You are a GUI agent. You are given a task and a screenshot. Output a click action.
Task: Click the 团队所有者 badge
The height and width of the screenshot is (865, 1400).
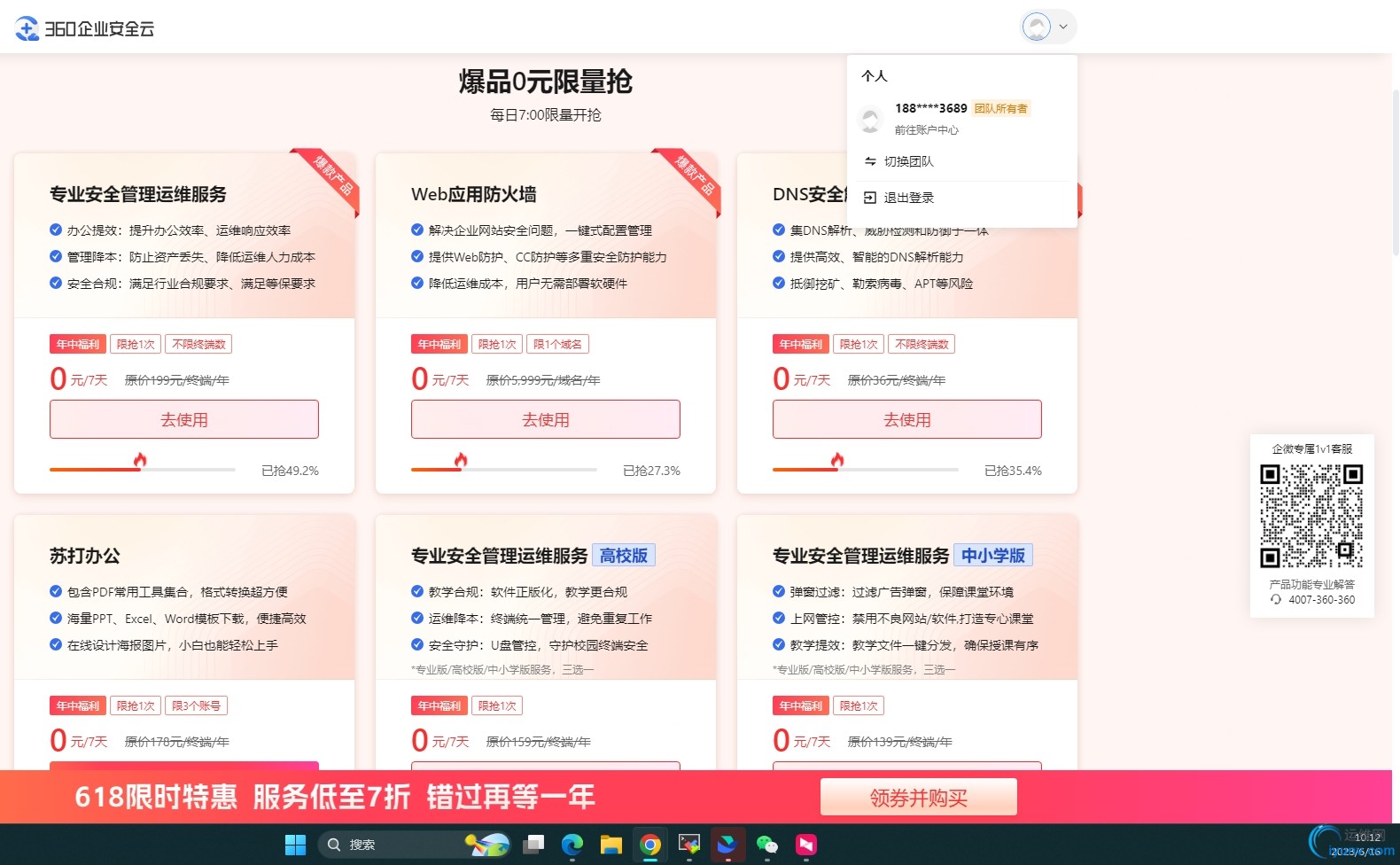[1001, 109]
